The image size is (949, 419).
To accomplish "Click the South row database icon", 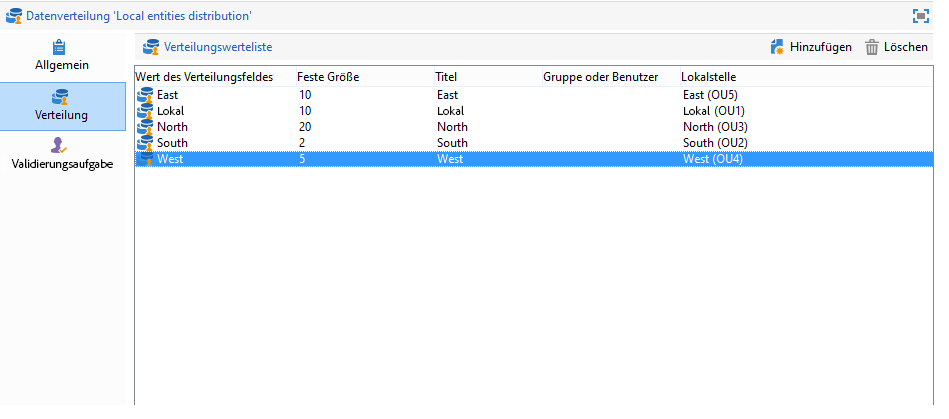I will [145, 143].
